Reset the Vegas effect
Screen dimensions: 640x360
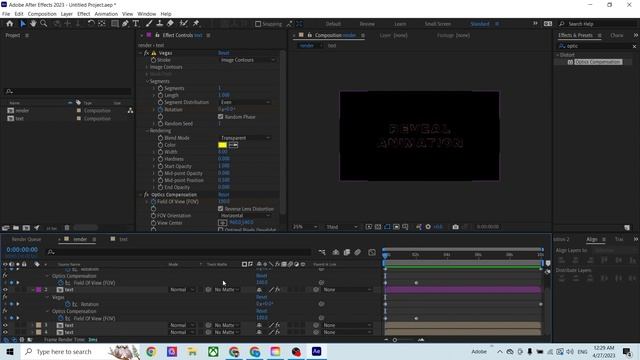click(x=224, y=53)
